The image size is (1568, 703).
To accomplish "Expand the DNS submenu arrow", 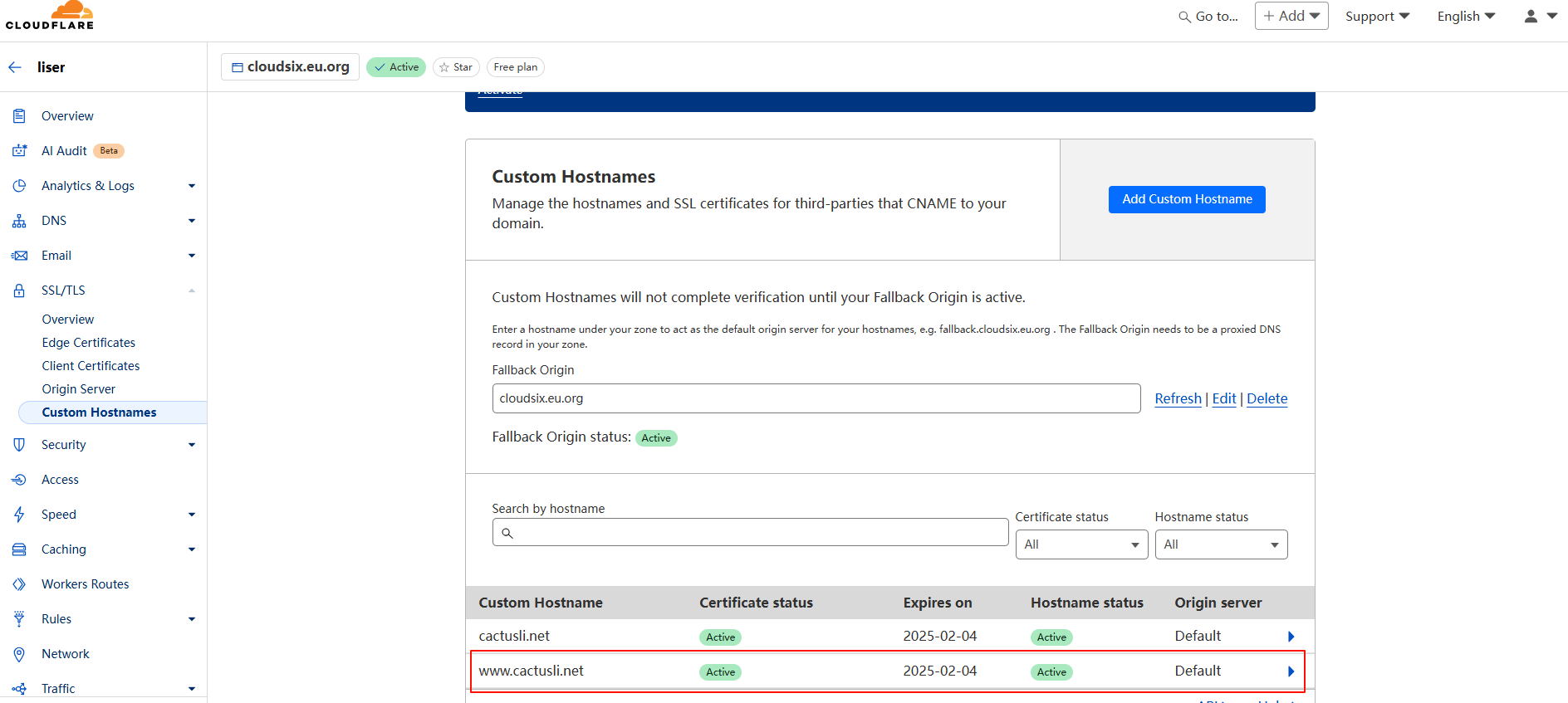I will point(192,221).
